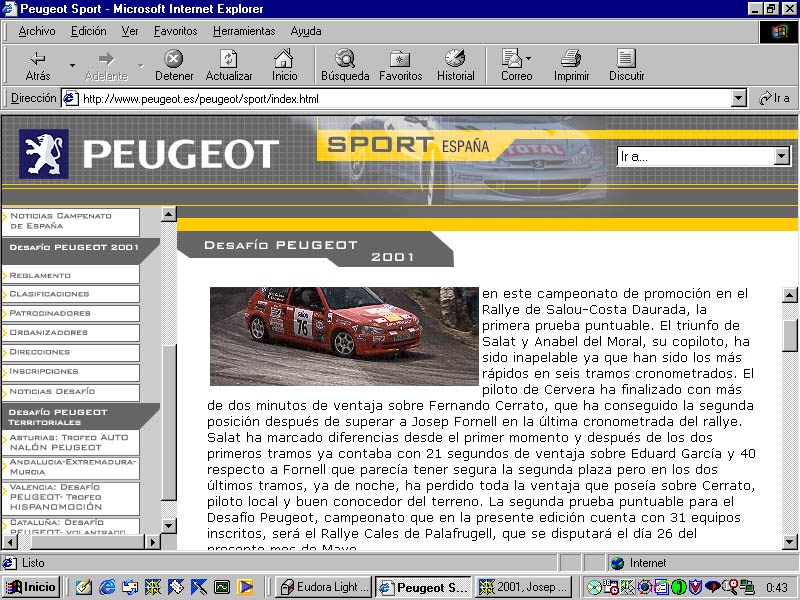Click the article vertical scrollbar thumb
The height and width of the screenshot is (600, 800).
pos(789,335)
